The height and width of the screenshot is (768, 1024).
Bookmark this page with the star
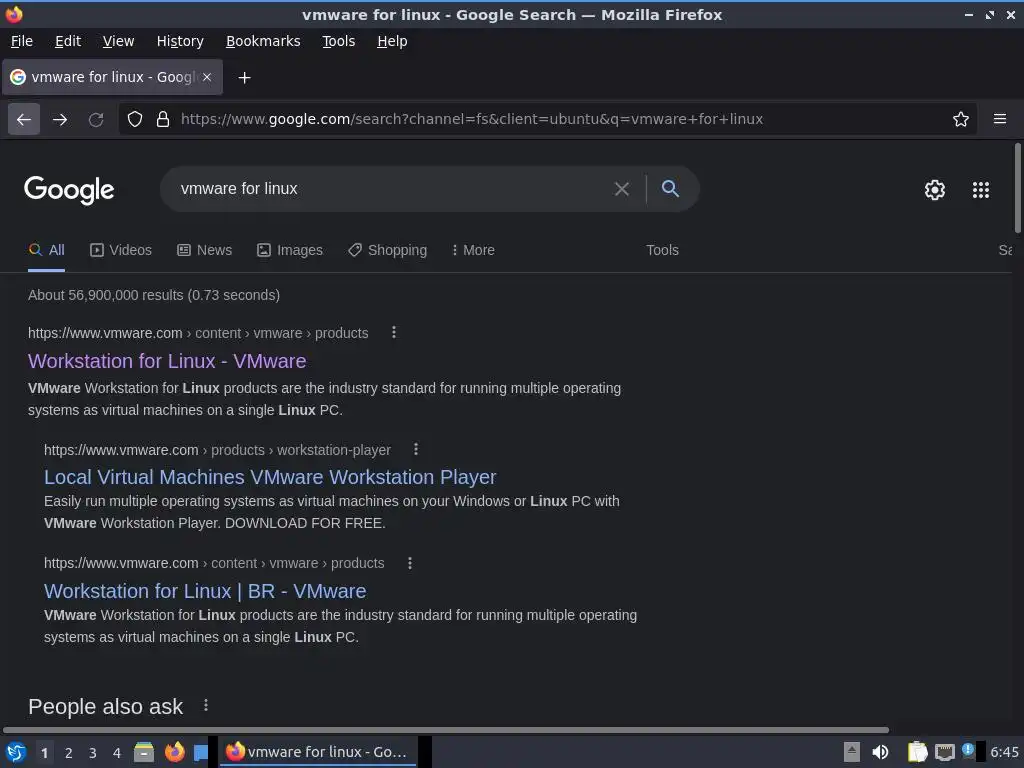961,119
